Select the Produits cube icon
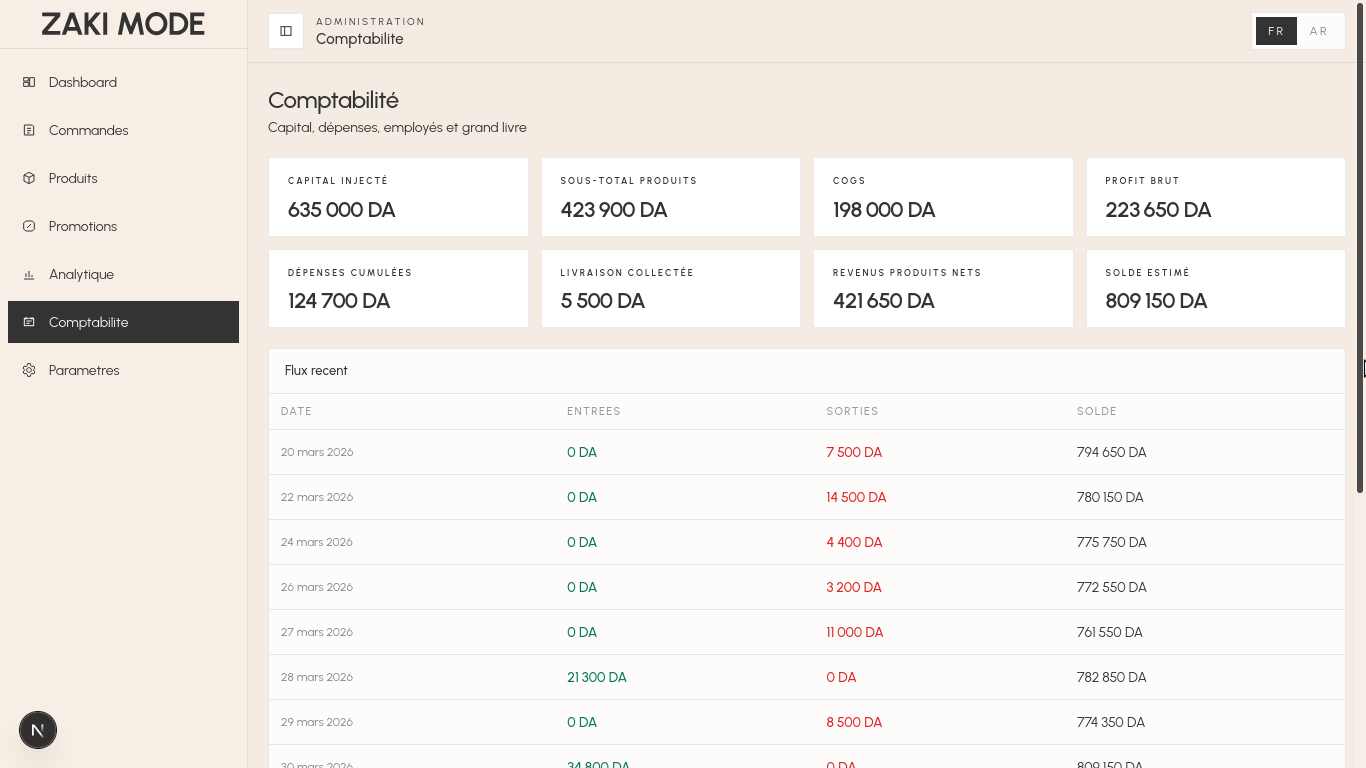Screen dimensions: 1366x768 click(29, 178)
